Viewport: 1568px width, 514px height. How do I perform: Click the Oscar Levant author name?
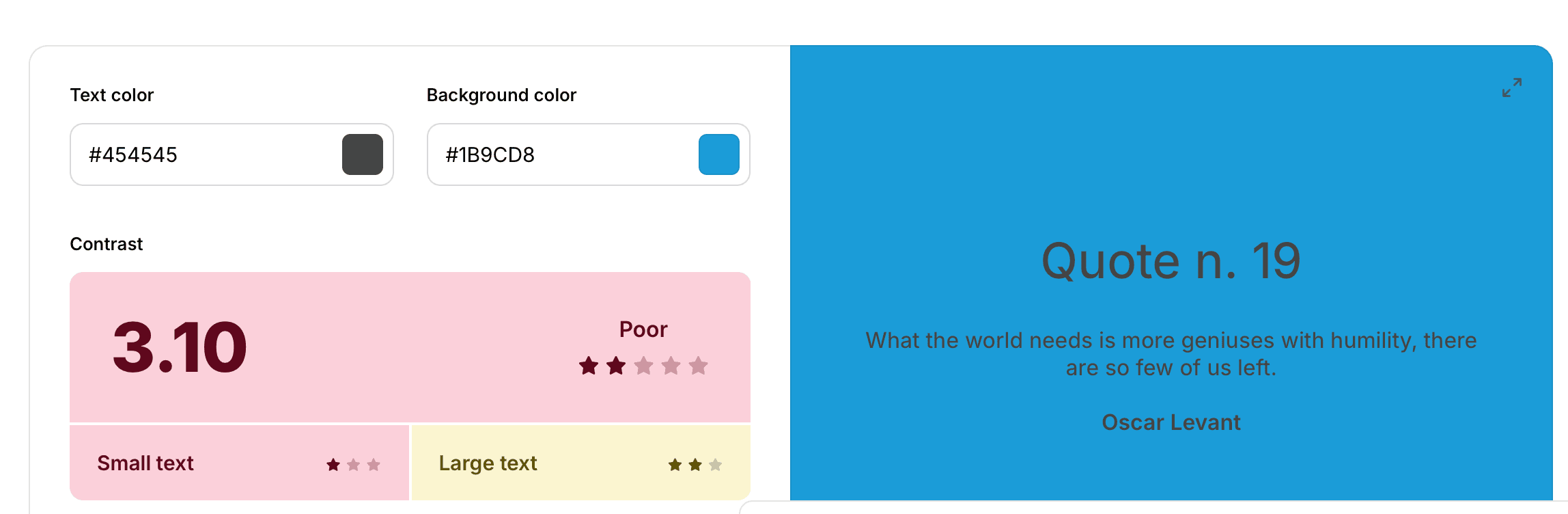(x=1171, y=422)
